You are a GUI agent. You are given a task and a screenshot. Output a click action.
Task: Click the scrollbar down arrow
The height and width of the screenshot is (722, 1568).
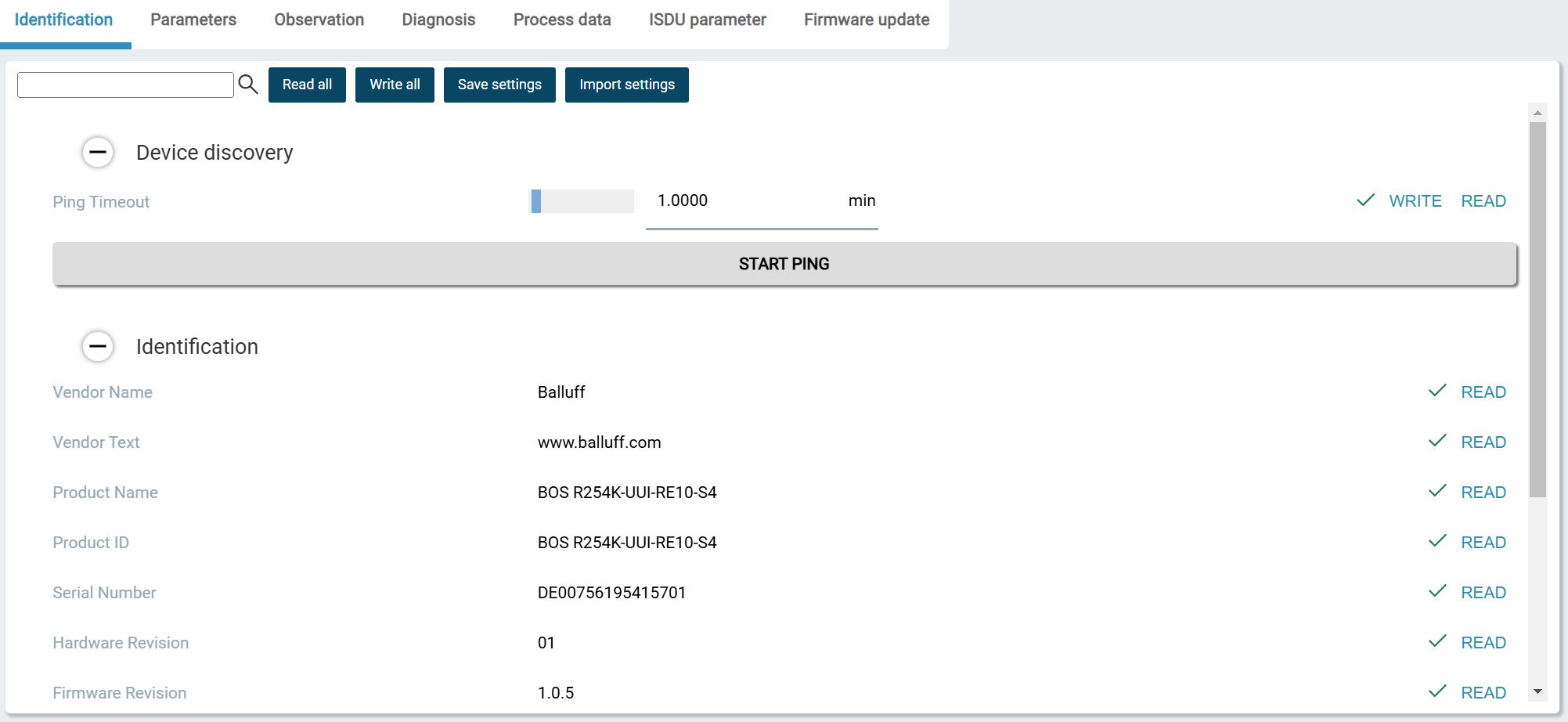(1537, 691)
